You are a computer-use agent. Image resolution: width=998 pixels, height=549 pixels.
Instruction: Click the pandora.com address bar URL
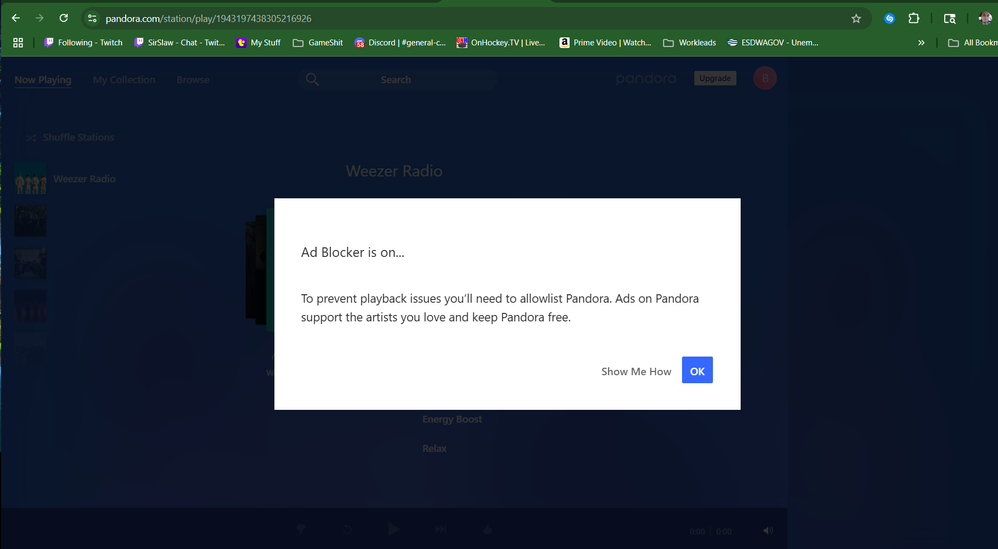[208, 18]
